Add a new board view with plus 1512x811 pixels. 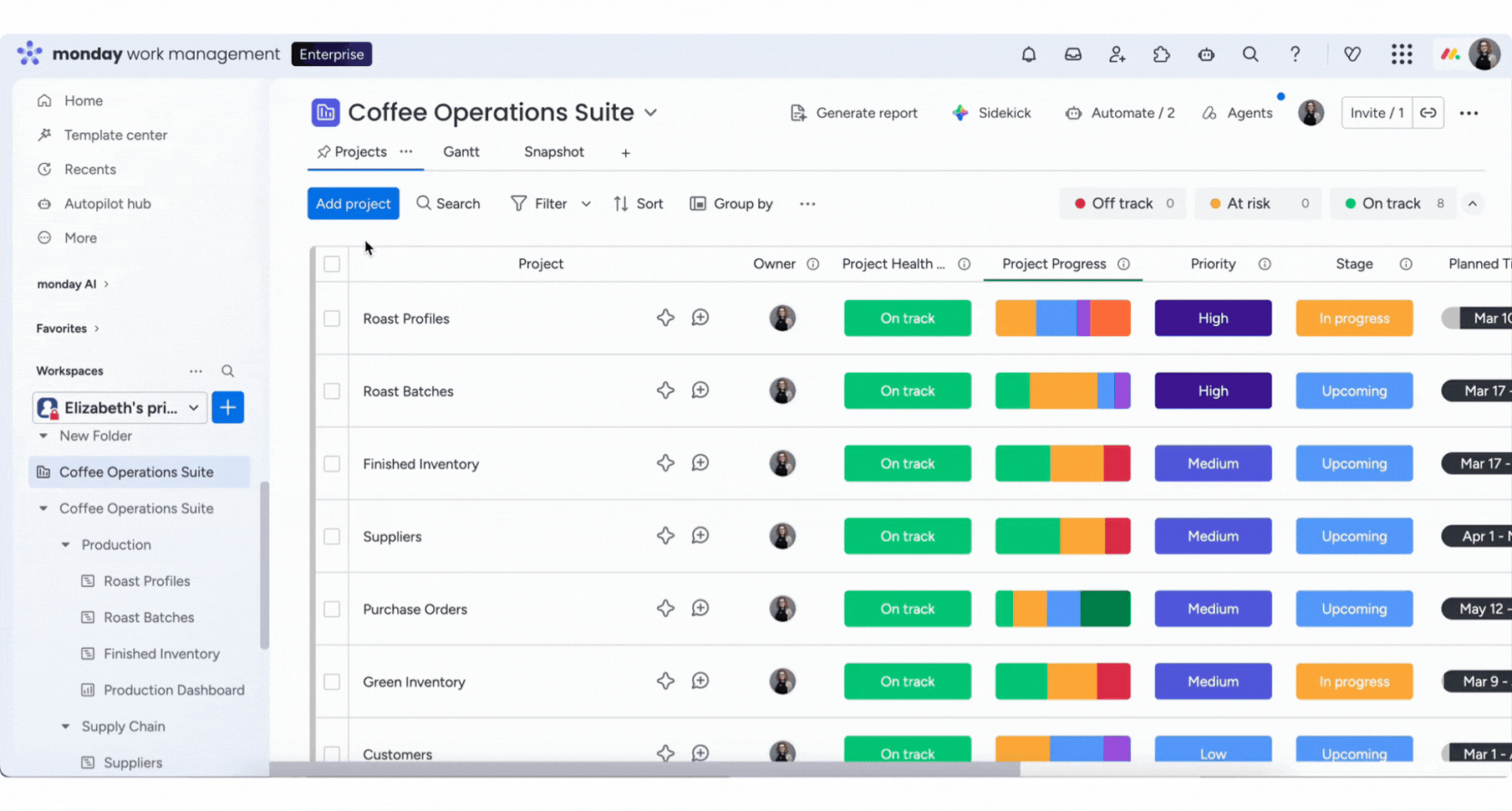click(x=625, y=152)
